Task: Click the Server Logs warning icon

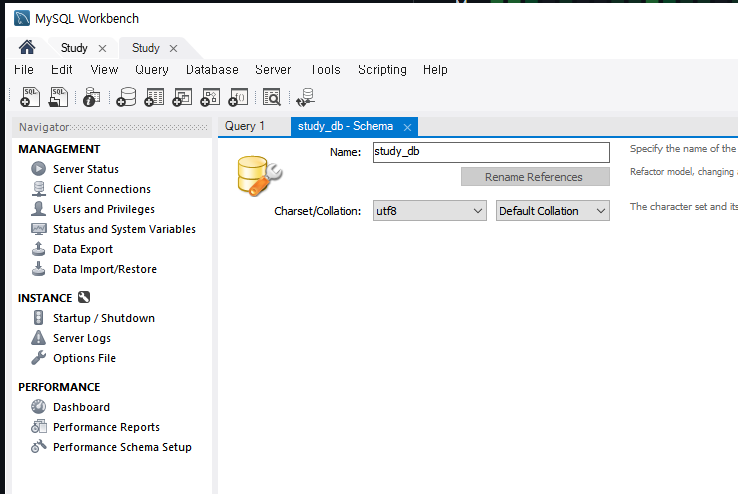Action: (39, 337)
